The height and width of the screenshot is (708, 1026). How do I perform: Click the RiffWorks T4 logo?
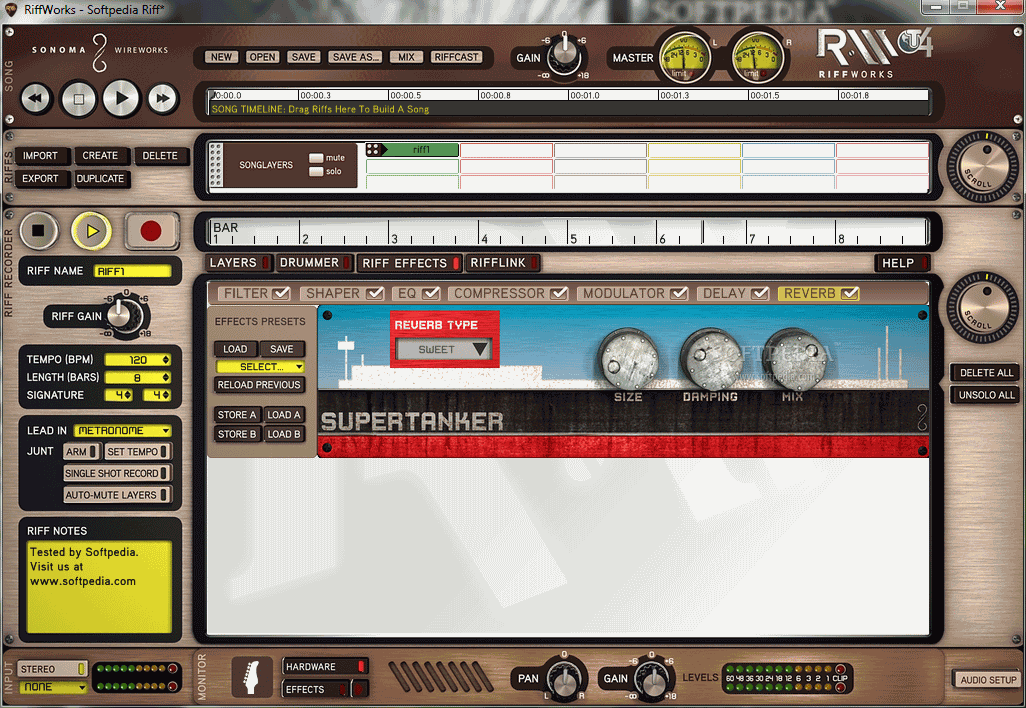tap(874, 54)
